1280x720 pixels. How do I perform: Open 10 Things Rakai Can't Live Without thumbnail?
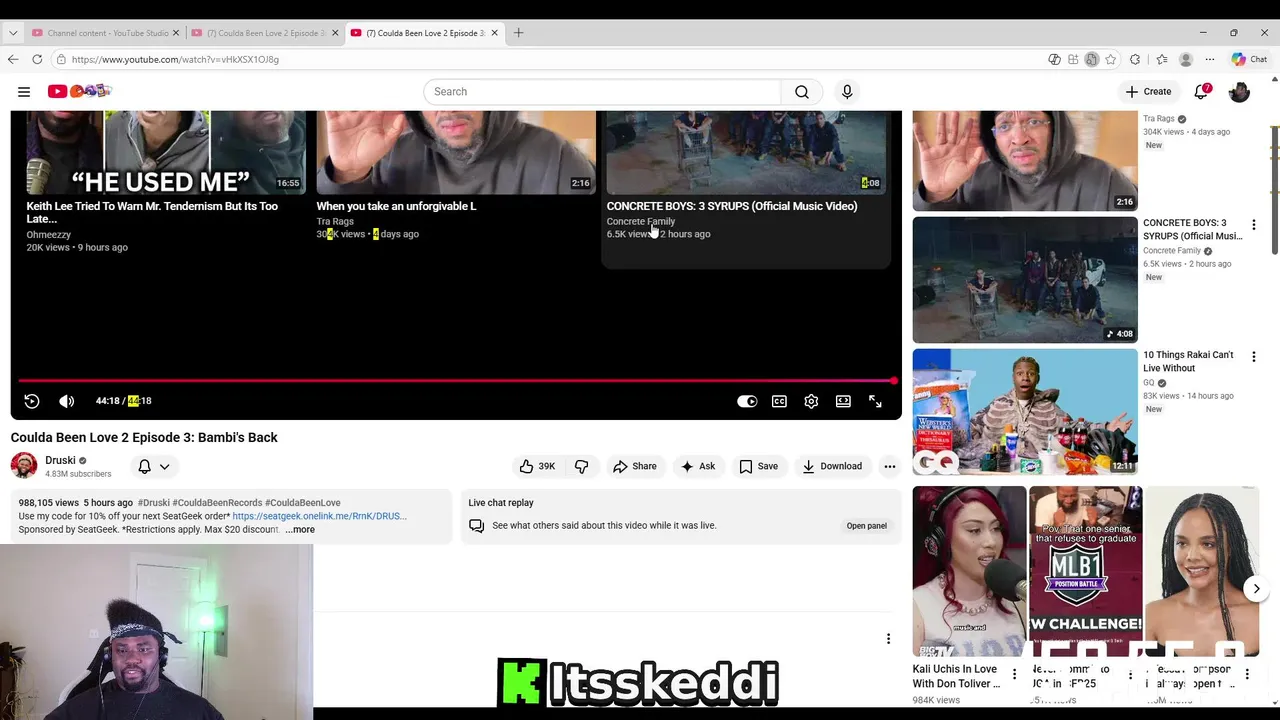1024,411
